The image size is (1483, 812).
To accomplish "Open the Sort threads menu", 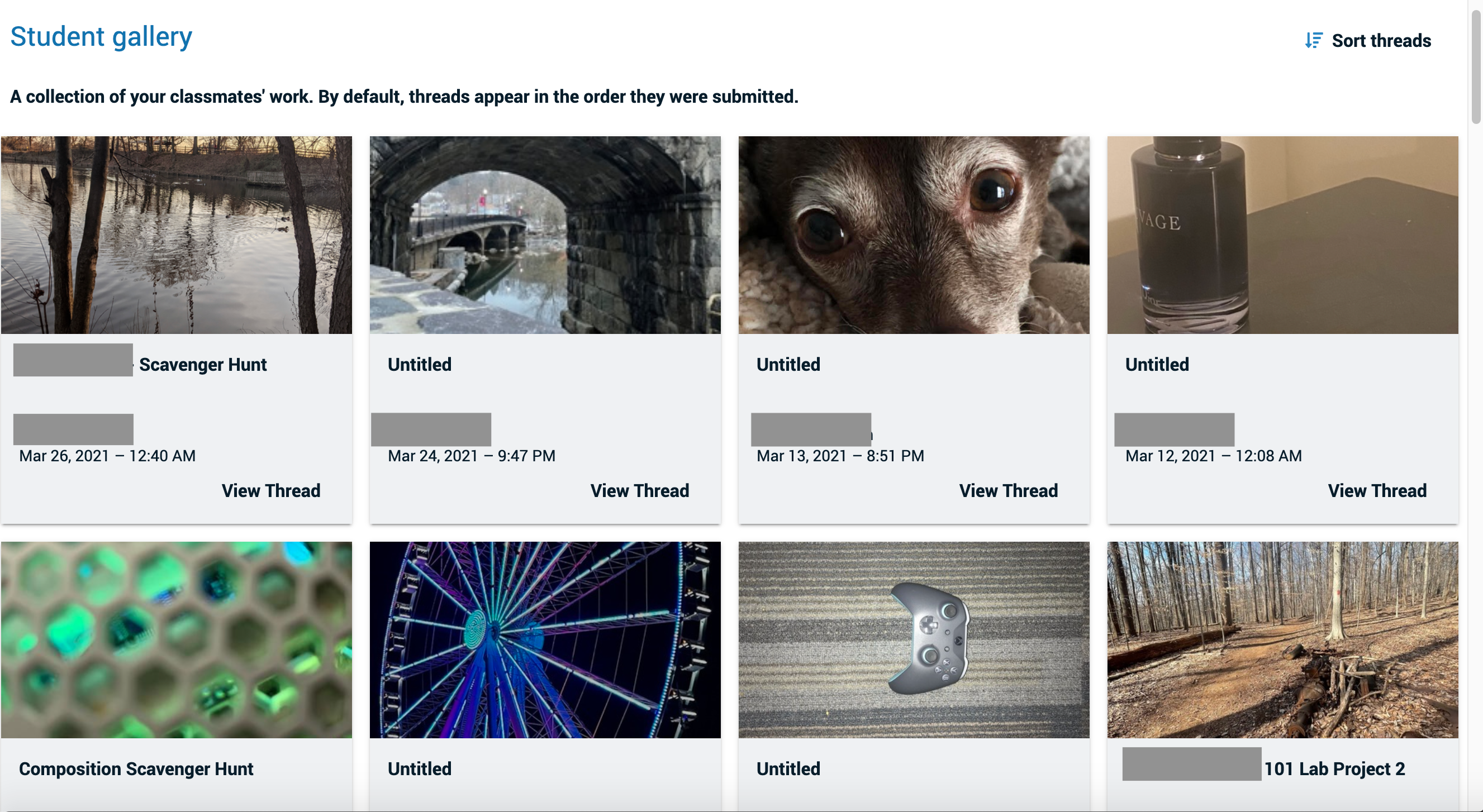I will click(x=1381, y=40).
